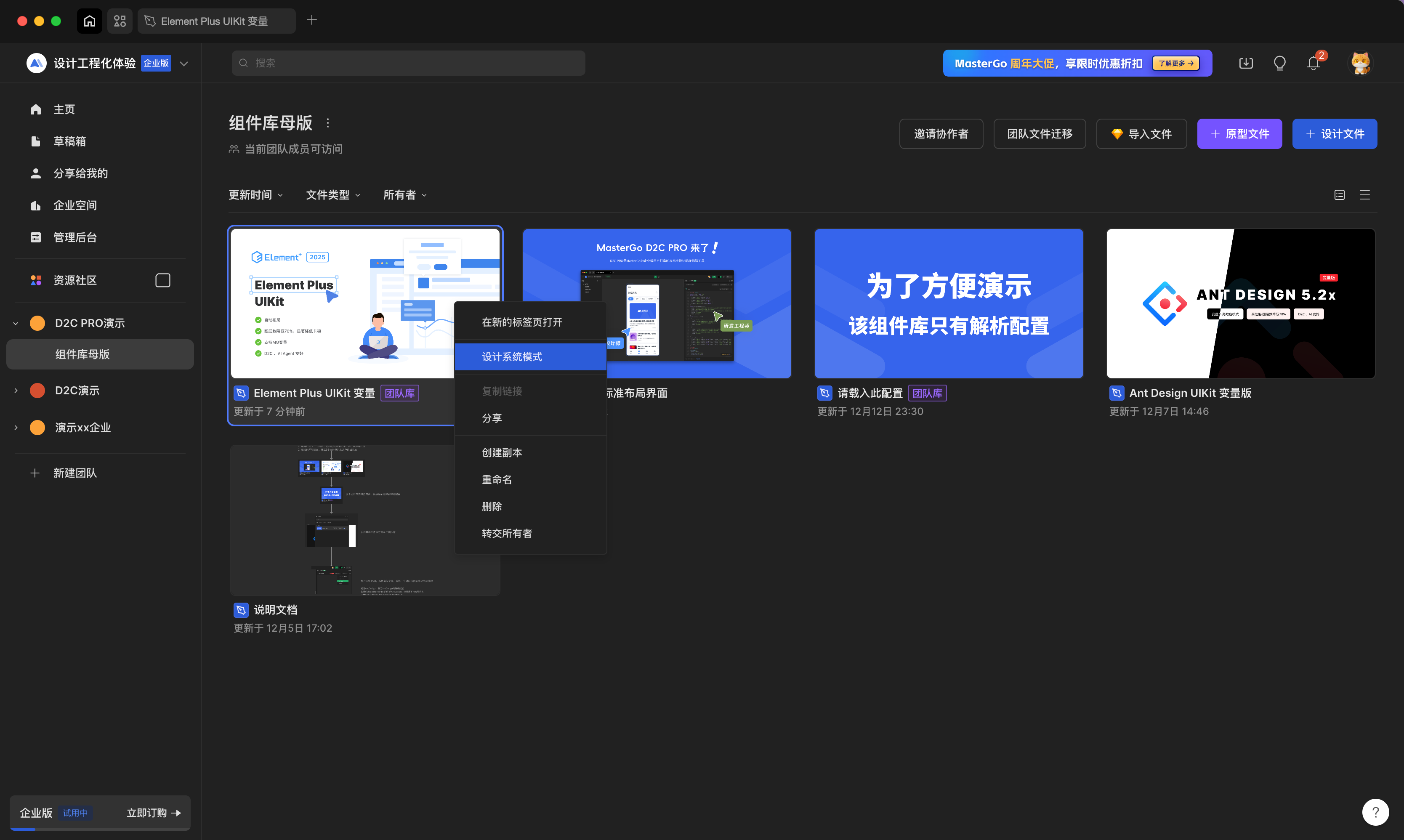Click 当前团队成员可访问 access text

pos(293,149)
